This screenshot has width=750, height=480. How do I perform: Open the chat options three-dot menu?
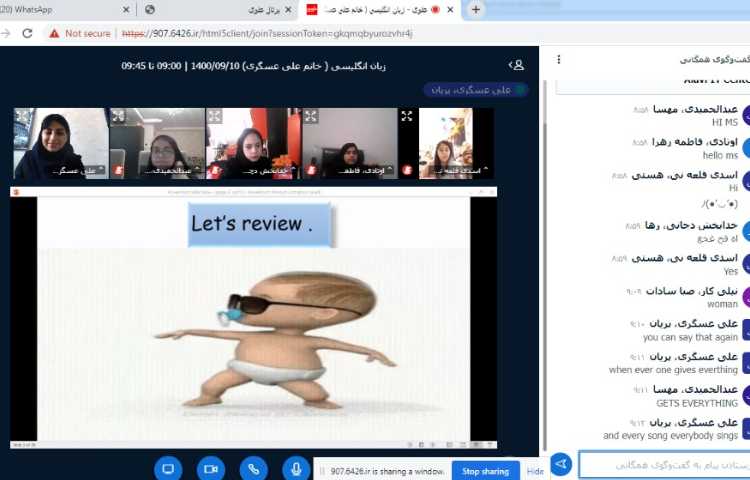(x=559, y=59)
